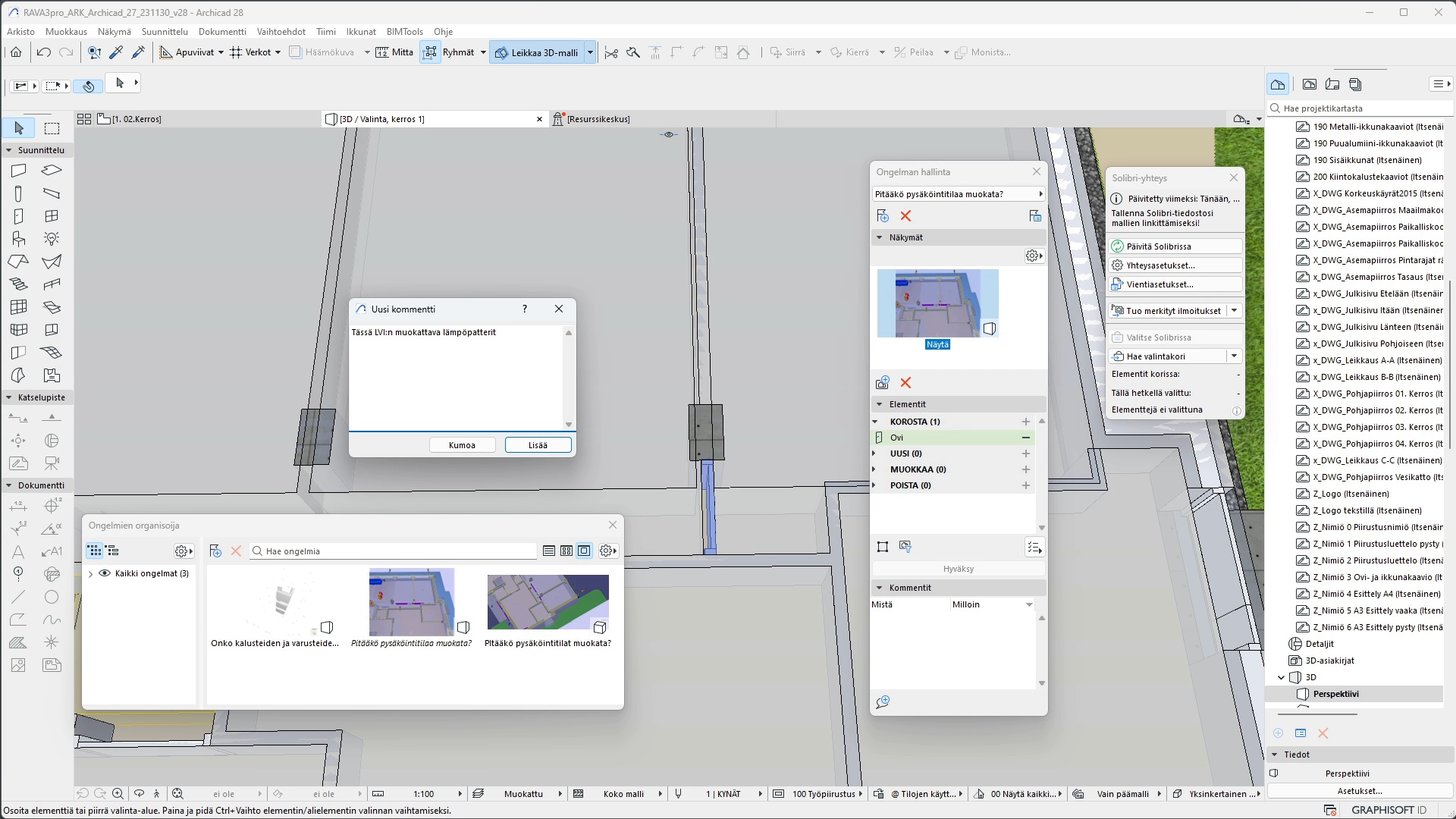Open the Home icon in the toolbar

tap(16, 52)
